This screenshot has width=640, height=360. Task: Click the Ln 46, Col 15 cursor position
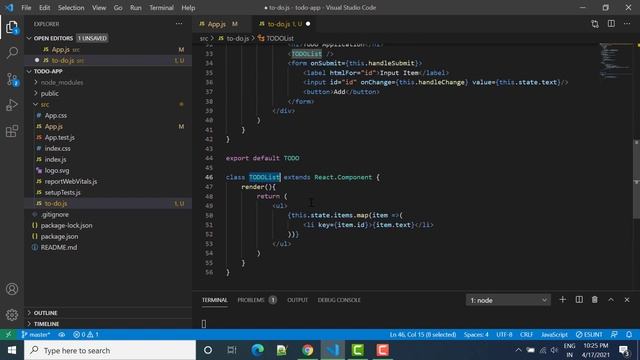(x=423, y=334)
